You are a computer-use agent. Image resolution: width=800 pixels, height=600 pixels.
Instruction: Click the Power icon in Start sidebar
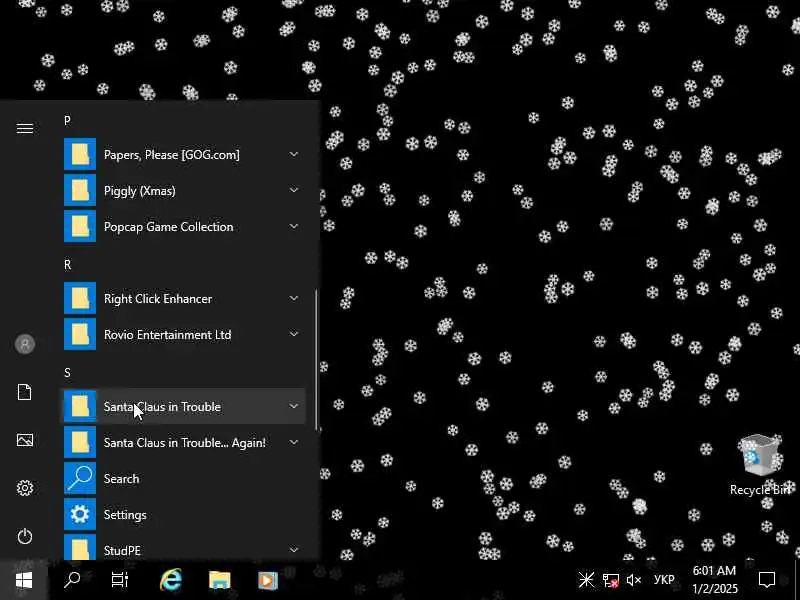click(x=24, y=536)
